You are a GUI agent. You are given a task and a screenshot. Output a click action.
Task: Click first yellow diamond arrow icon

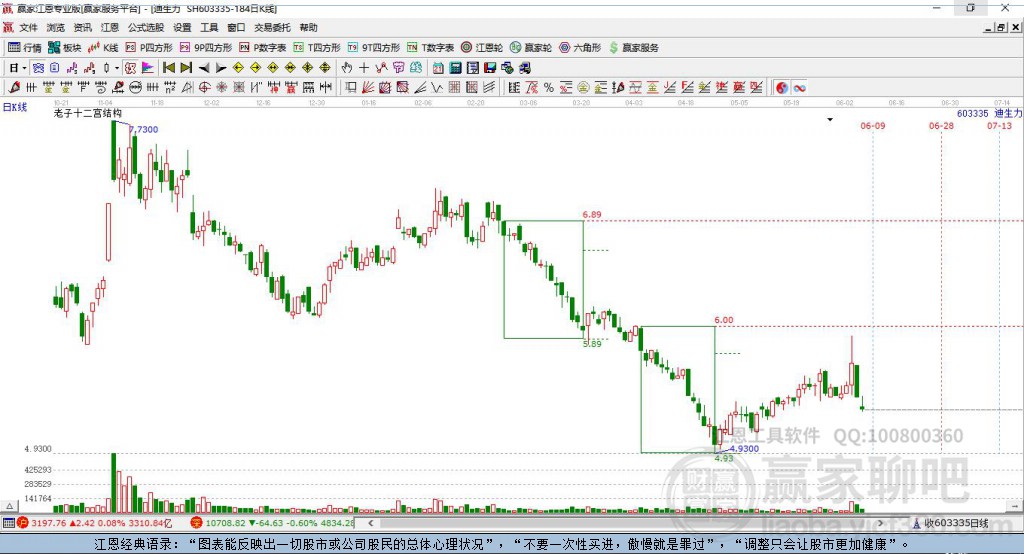coord(238,68)
